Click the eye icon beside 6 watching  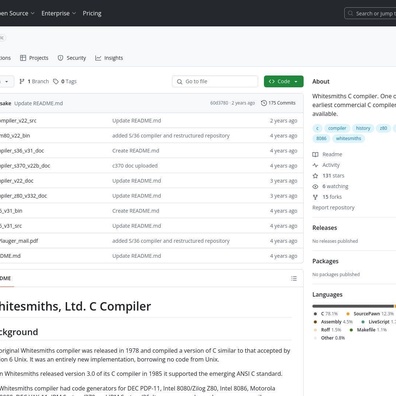point(315,186)
